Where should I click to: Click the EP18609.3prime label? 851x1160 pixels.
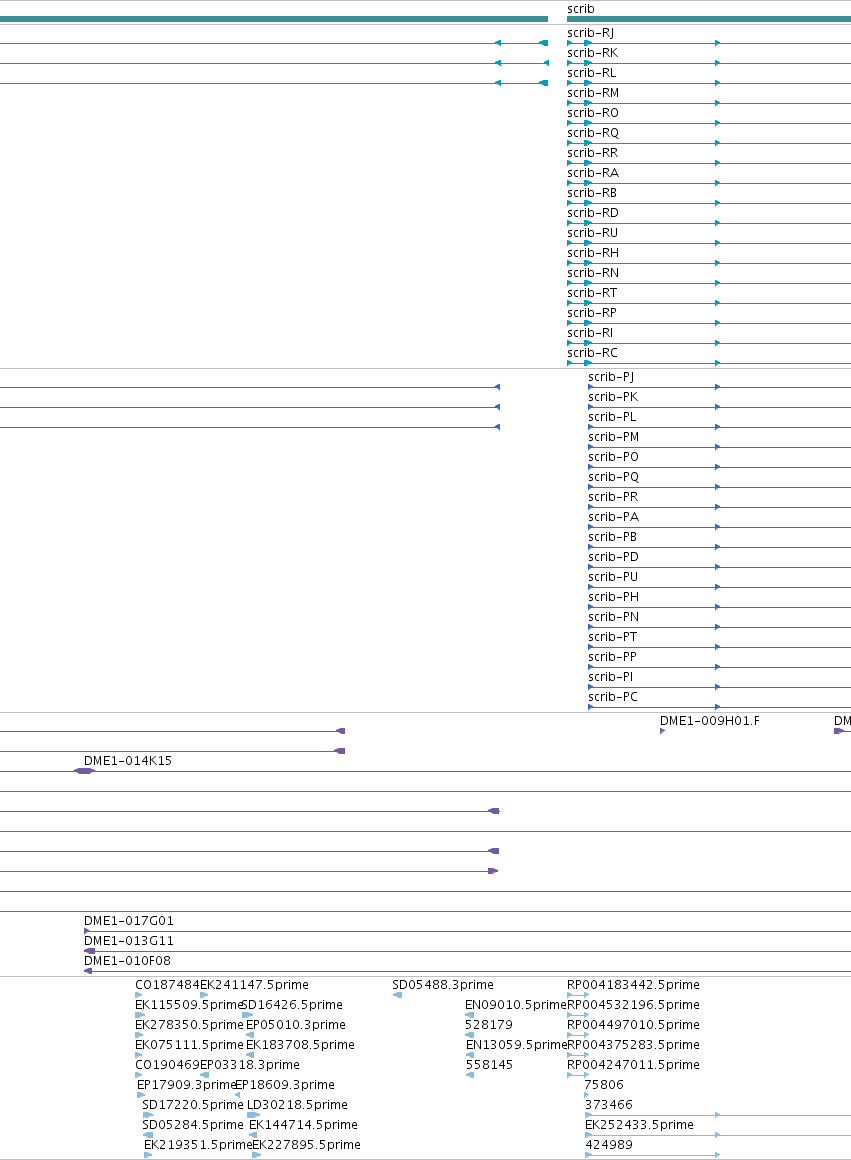(285, 1085)
